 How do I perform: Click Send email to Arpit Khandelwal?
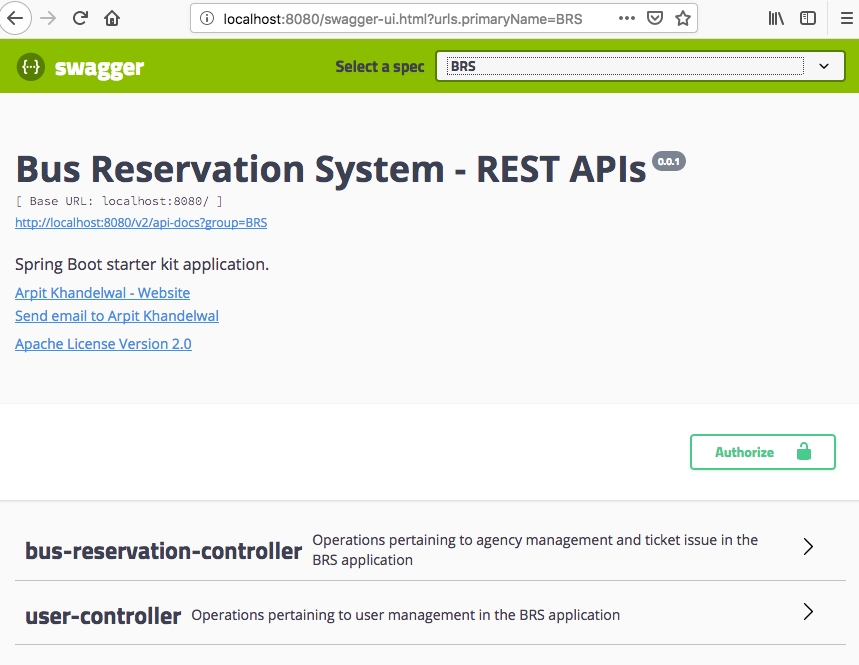click(x=117, y=316)
